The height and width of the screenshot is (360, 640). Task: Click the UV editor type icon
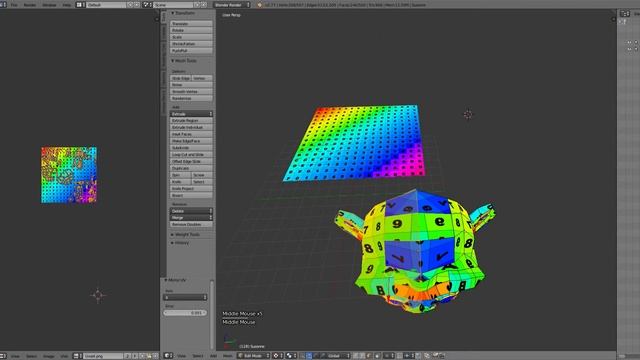pos(2,356)
